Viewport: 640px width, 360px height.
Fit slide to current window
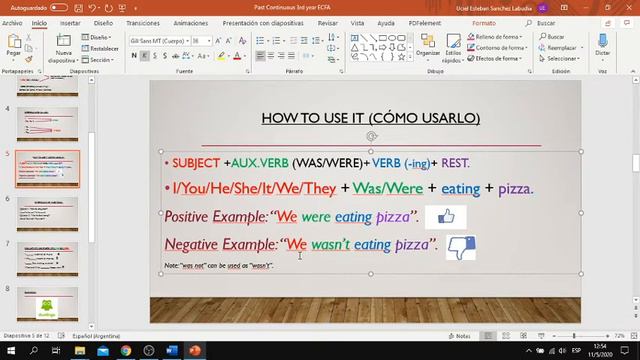[x=634, y=336]
